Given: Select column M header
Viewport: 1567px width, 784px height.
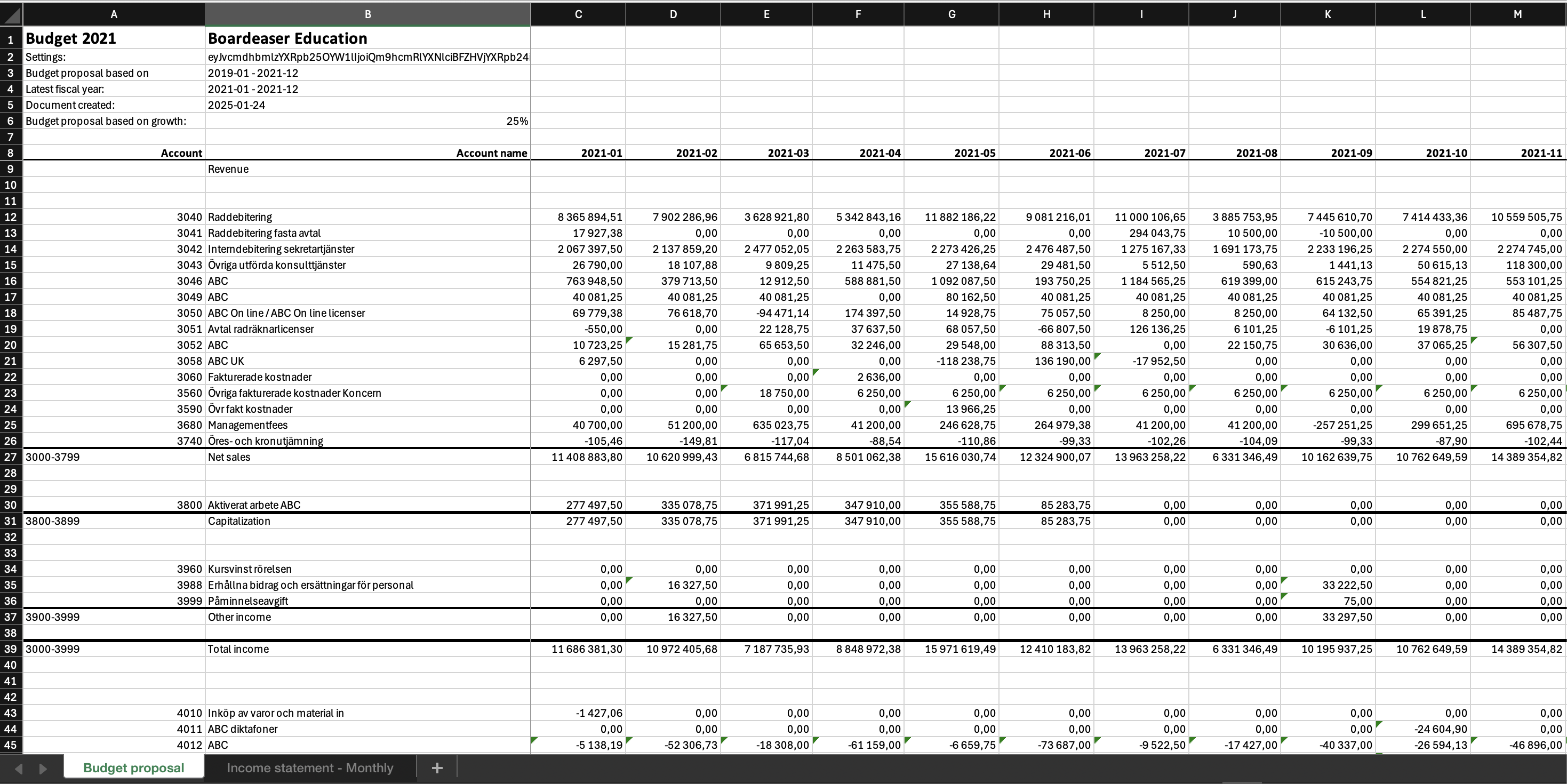Looking at the screenshot, I should tap(1518, 14).
